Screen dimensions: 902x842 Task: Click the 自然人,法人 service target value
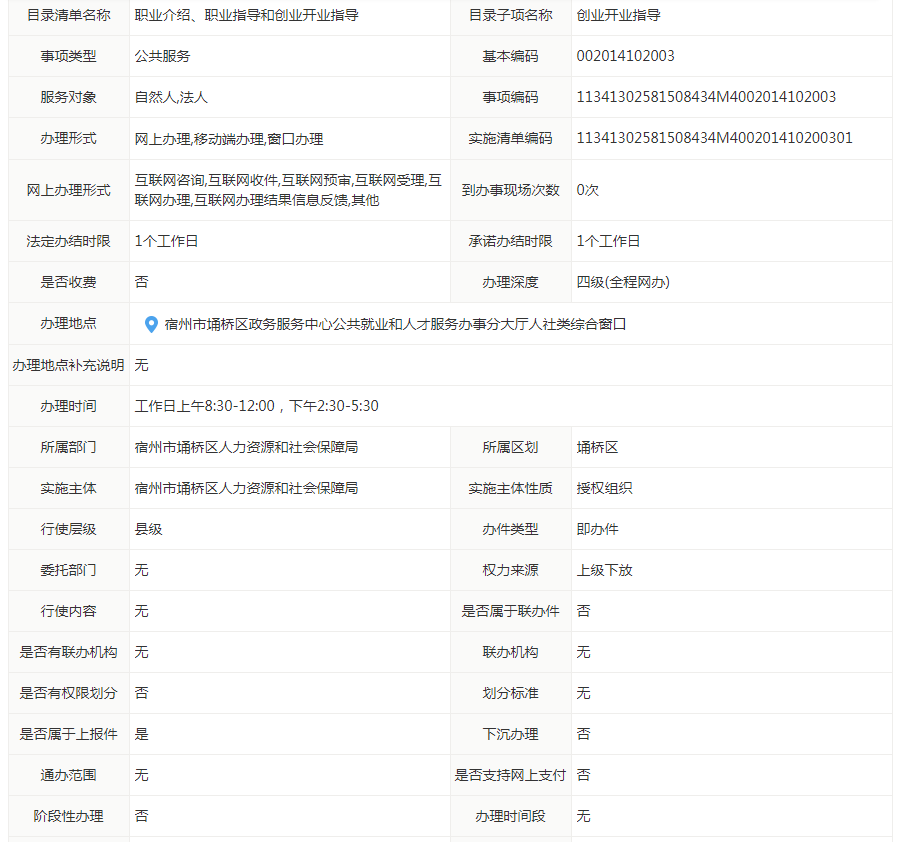pos(171,97)
